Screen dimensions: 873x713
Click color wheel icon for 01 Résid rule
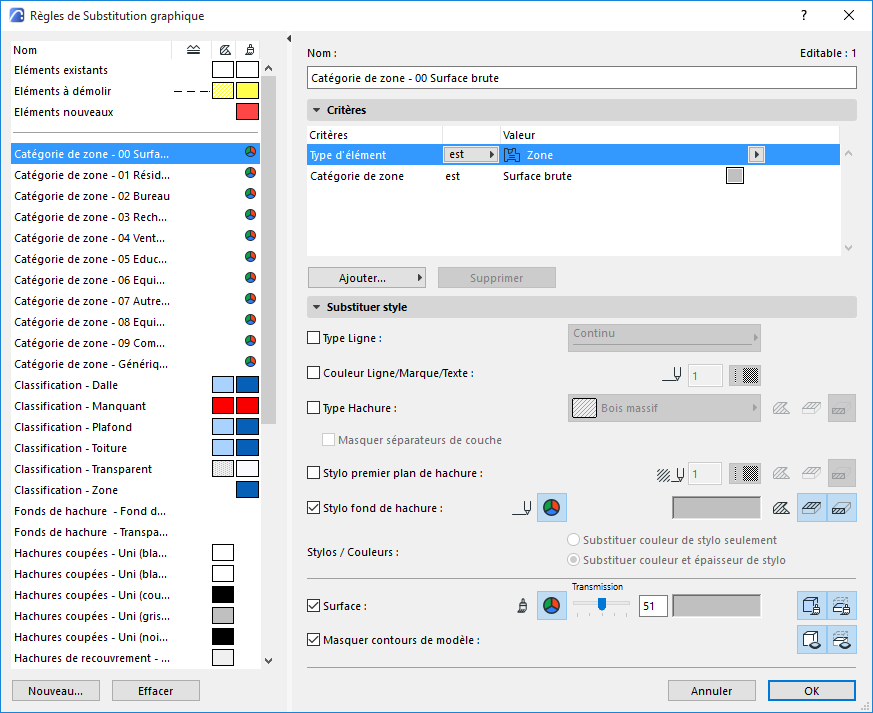click(251, 173)
